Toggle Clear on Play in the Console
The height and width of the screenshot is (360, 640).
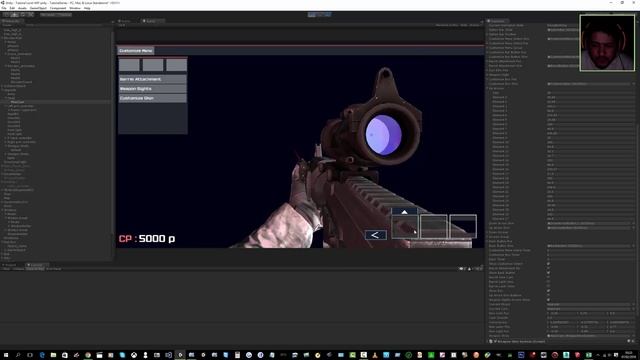point(35,269)
